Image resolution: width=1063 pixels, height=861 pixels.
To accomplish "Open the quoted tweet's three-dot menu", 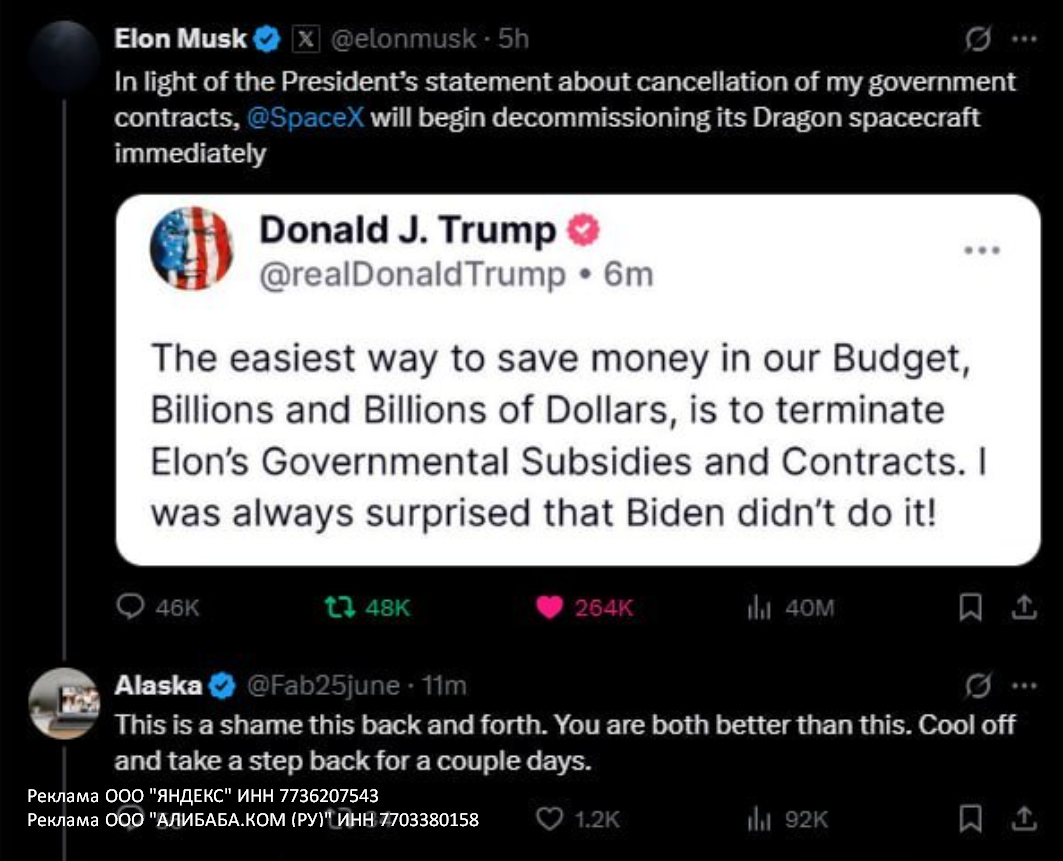I will tap(981, 250).
